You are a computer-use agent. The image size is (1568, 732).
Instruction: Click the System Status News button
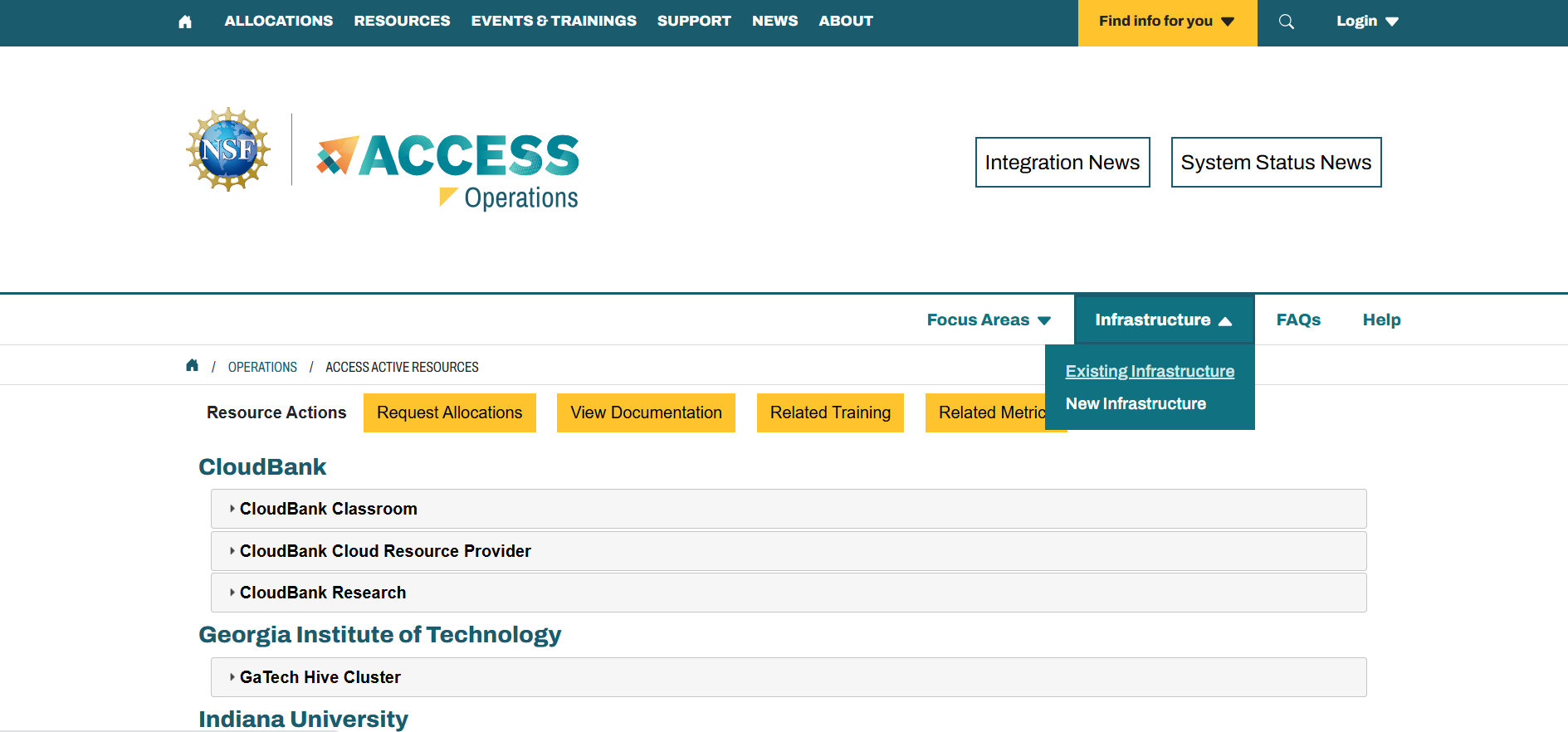pyautogui.click(x=1276, y=163)
